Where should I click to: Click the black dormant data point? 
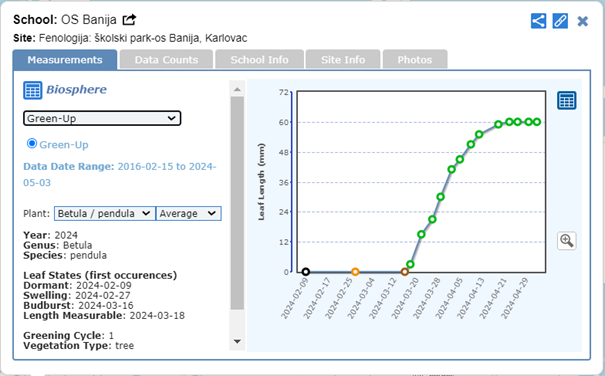(x=306, y=272)
